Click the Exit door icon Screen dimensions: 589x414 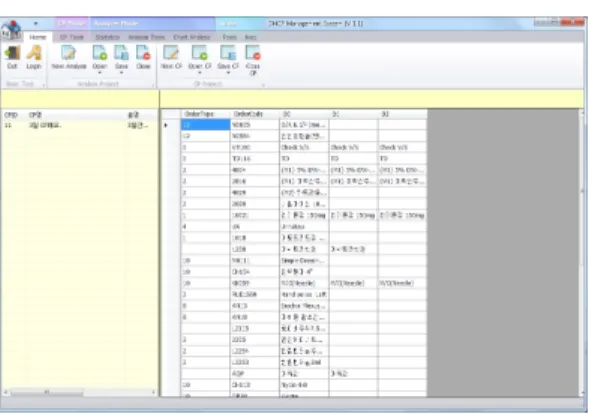pos(12,53)
